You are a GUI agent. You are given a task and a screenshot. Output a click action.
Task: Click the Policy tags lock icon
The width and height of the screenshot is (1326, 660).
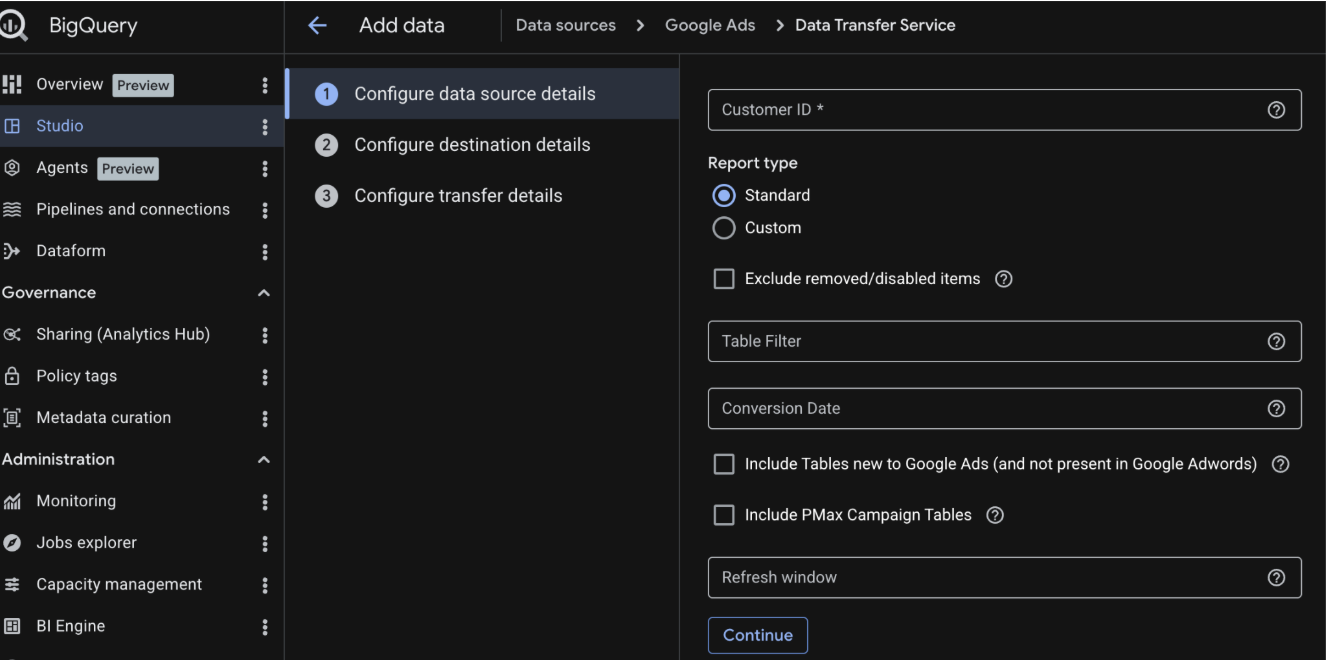[x=12, y=376]
